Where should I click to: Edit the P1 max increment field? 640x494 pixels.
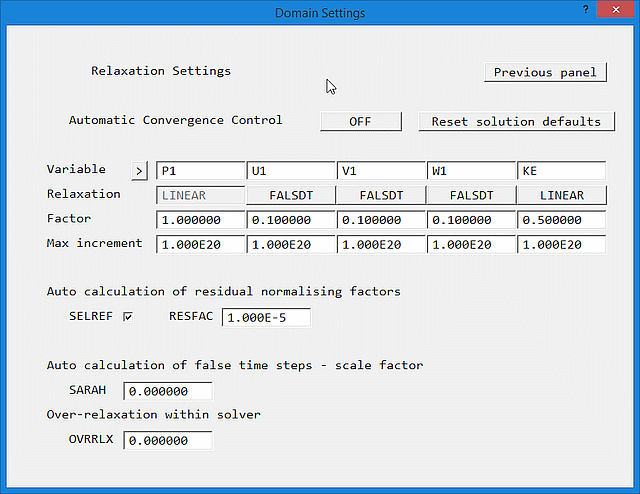pyautogui.click(x=200, y=244)
